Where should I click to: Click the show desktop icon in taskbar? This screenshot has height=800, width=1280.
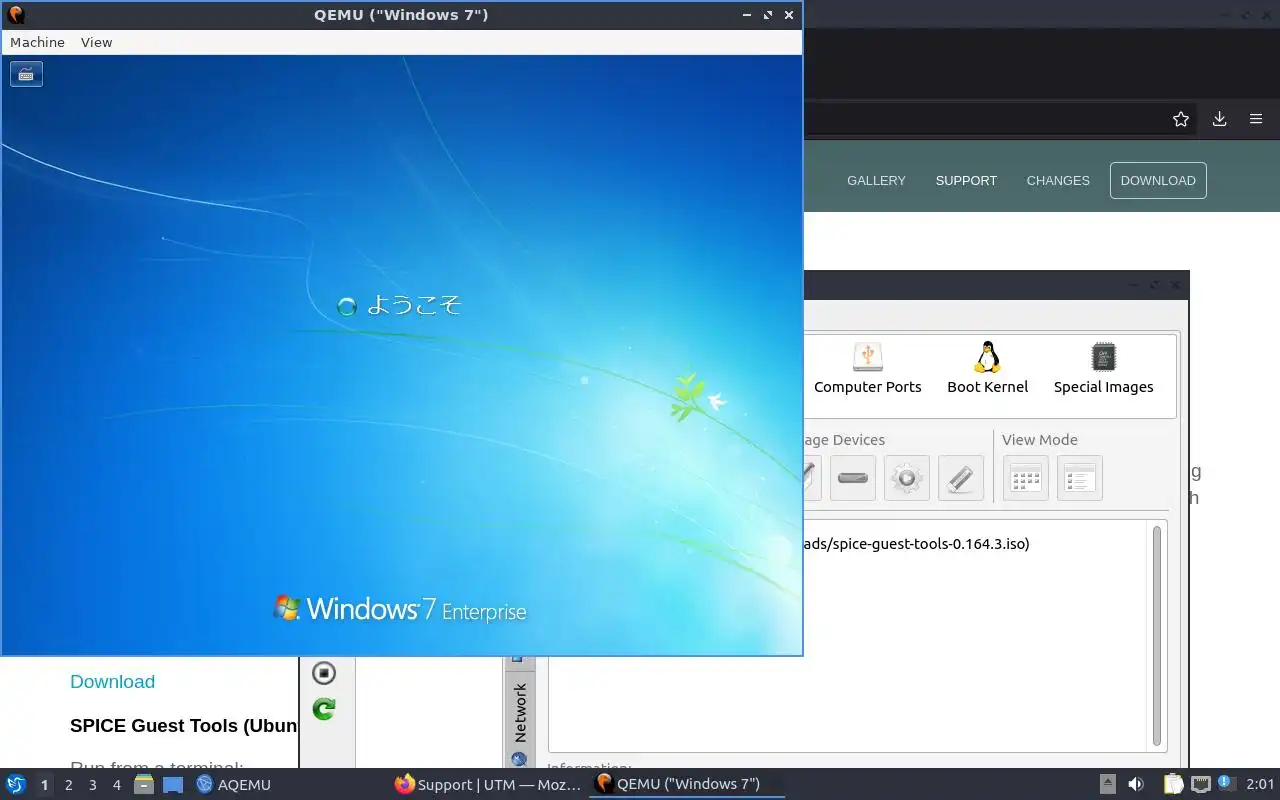coord(173,784)
